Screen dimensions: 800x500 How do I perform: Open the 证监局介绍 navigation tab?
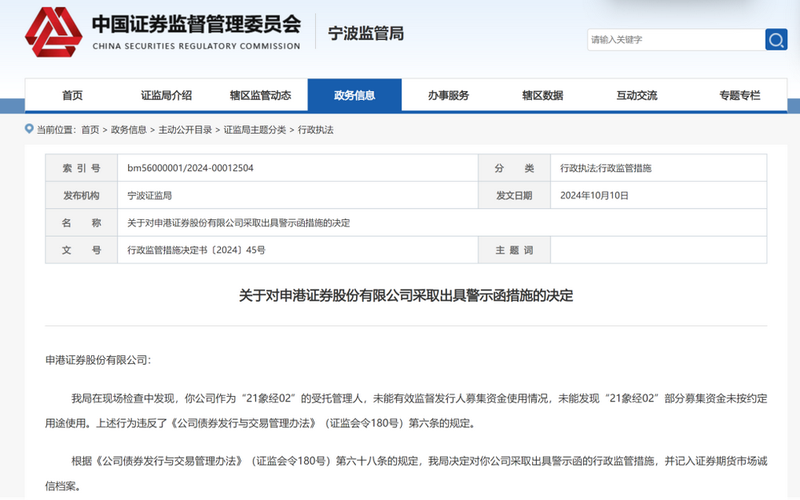pos(166,95)
